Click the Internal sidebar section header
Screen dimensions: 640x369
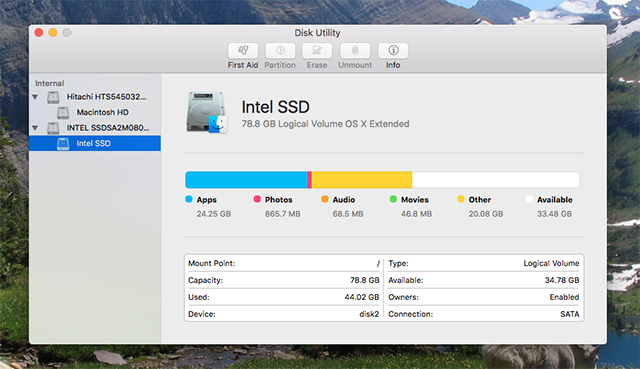(49, 83)
